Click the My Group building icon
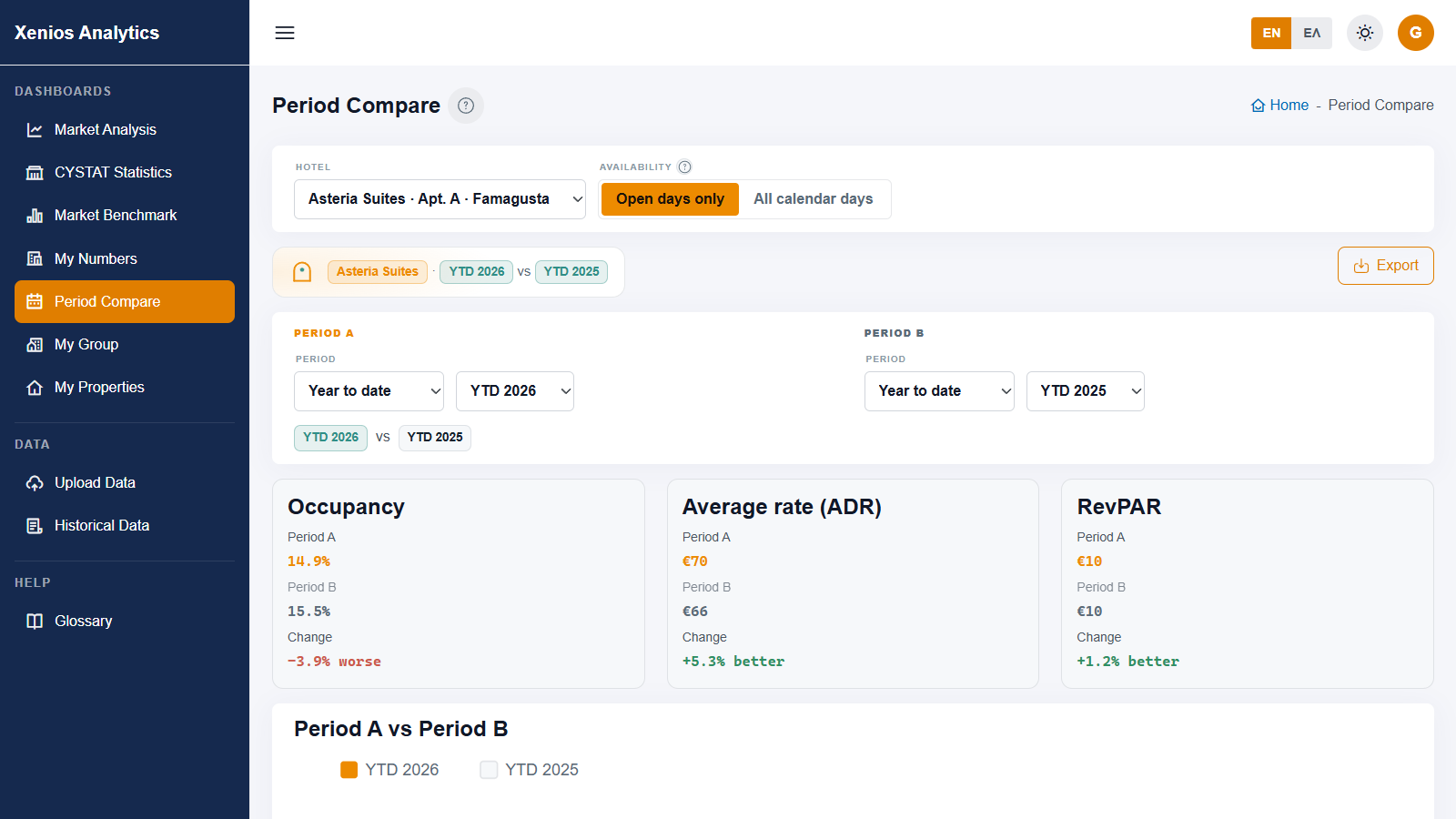This screenshot has height=819, width=1456. (x=35, y=345)
